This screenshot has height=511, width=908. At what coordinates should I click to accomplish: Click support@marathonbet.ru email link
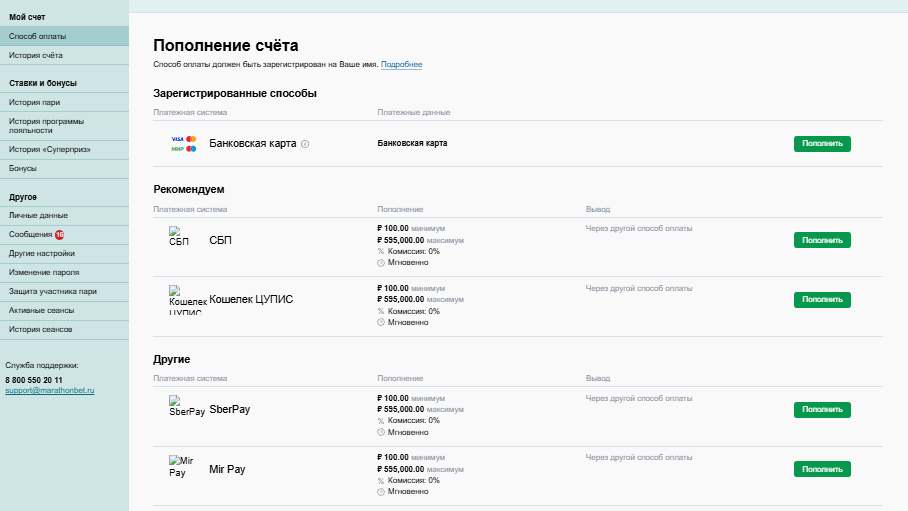tap(49, 390)
